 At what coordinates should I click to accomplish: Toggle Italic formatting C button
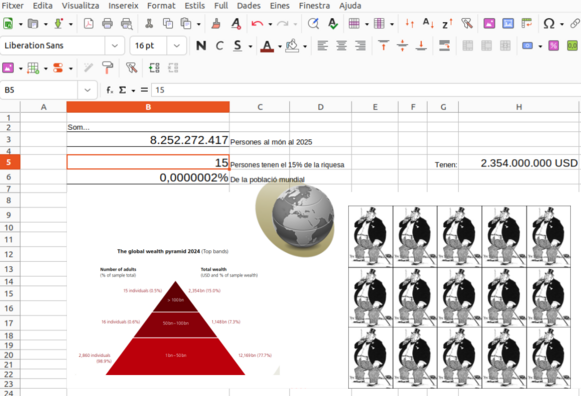tap(219, 46)
